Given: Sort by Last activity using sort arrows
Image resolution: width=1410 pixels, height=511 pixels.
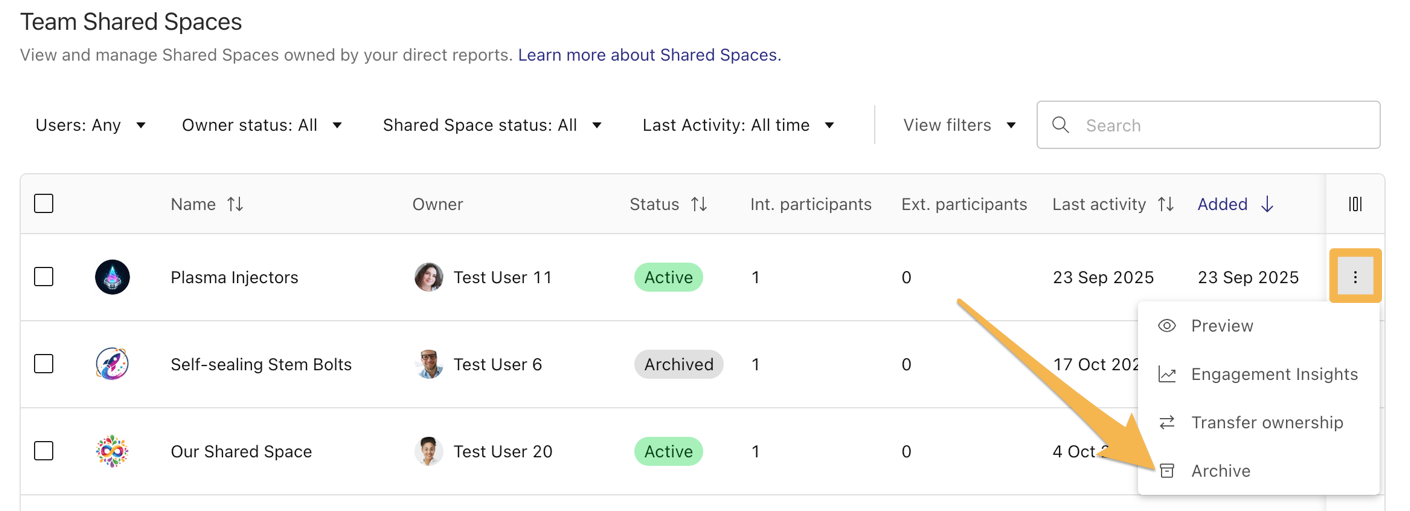Looking at the screenshot, I should pyautogui.click(x=1165, y=204).
